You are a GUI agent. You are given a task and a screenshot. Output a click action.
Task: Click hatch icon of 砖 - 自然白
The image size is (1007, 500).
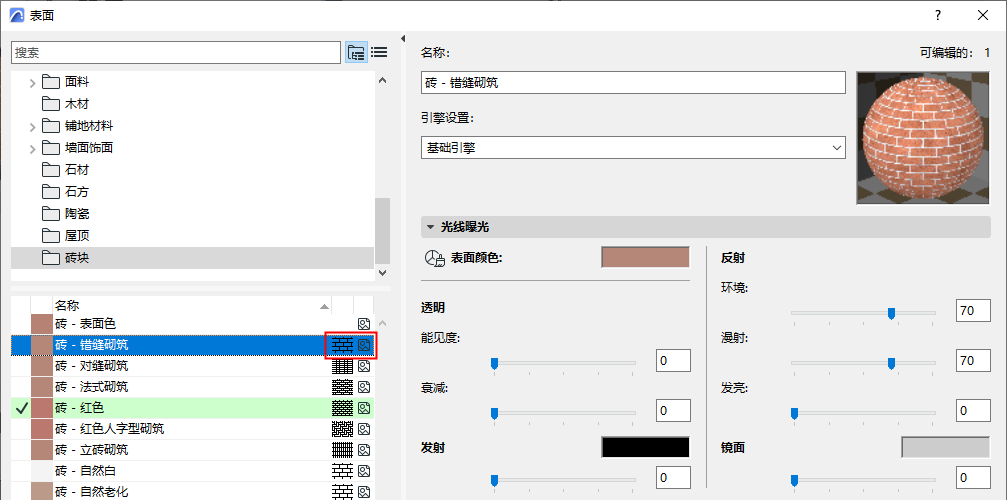click(x=342, y=471)
